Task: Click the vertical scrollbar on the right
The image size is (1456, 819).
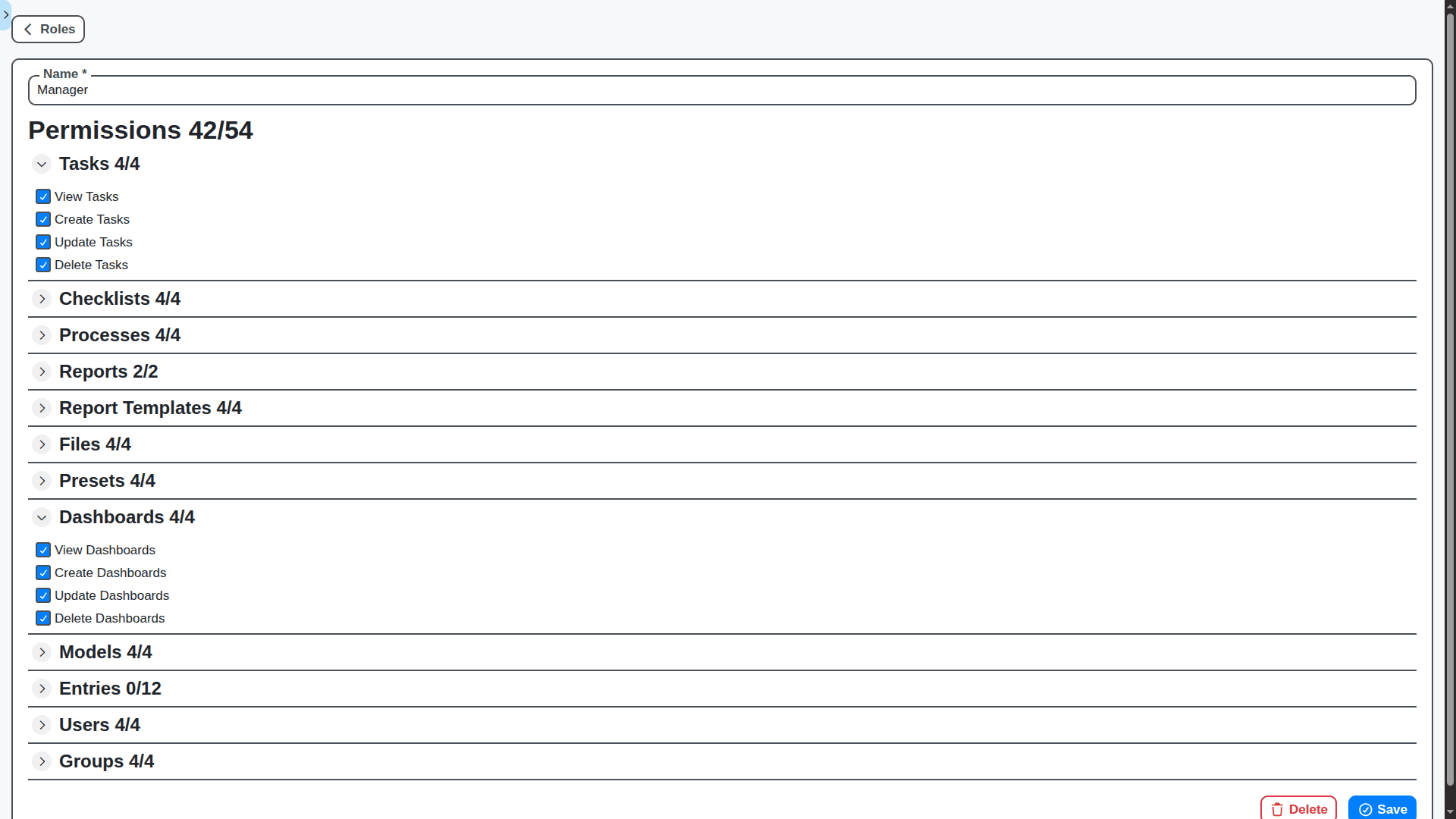Action: pyautogui.click(x=1450, y=409)
